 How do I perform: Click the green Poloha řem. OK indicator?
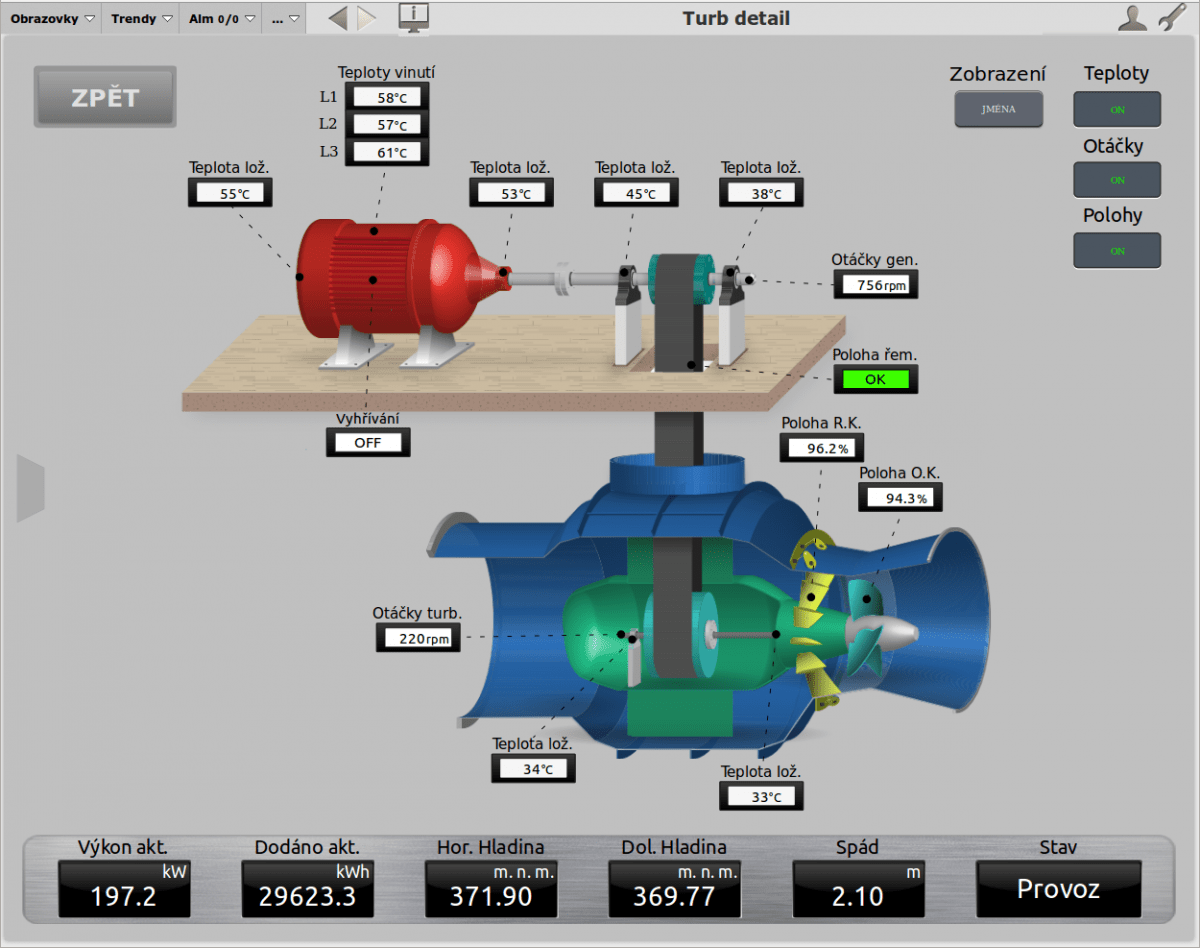(x=875, y=379)
